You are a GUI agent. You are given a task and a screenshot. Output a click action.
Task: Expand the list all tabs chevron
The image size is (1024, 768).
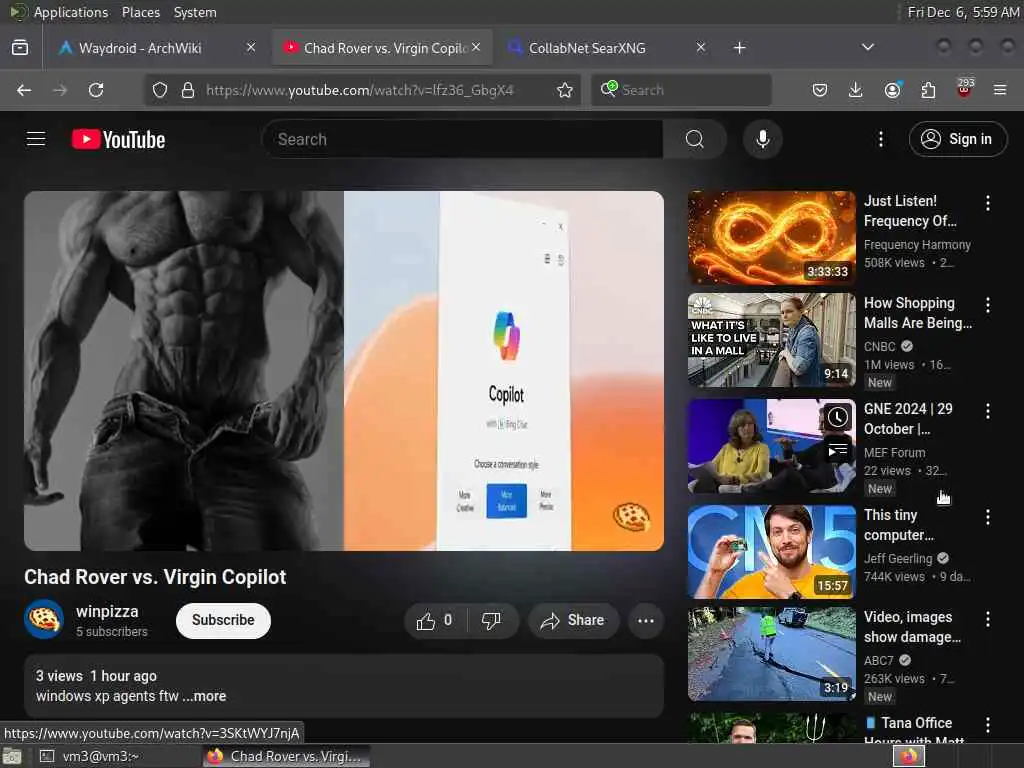click(867, 48)
